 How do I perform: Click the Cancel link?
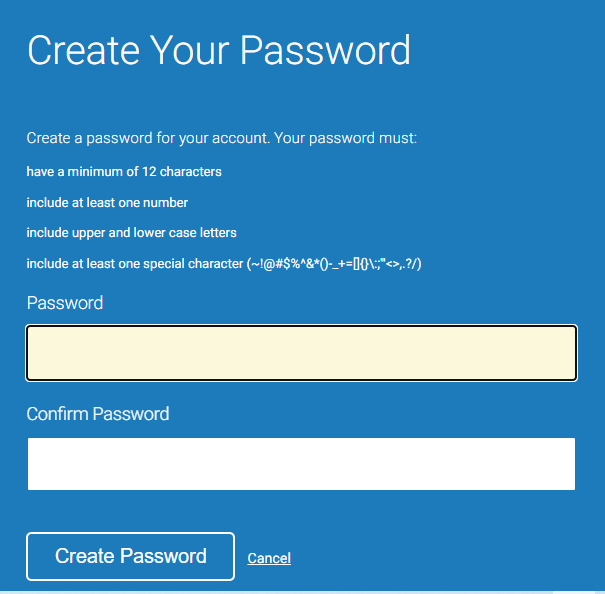(x=269, y=558)
